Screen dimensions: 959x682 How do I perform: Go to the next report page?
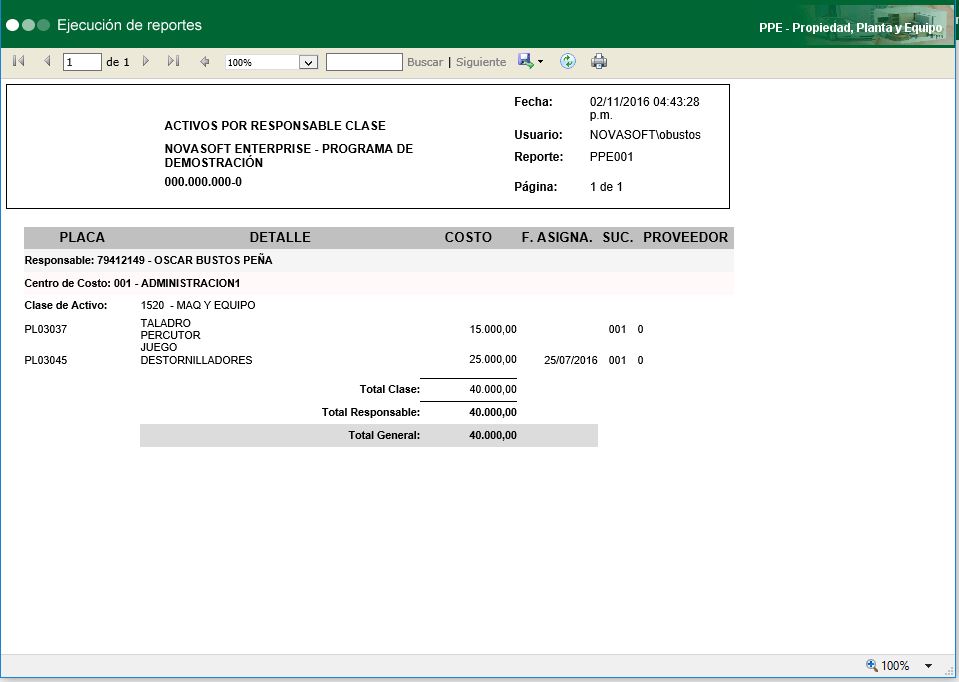(146, 61)
